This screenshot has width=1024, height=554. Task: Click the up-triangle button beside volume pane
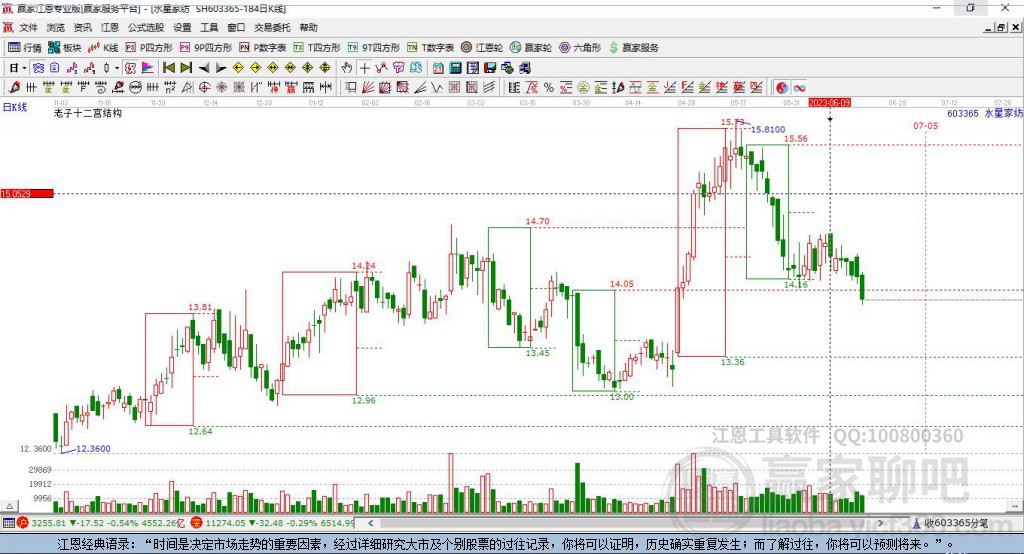(9, 506)
